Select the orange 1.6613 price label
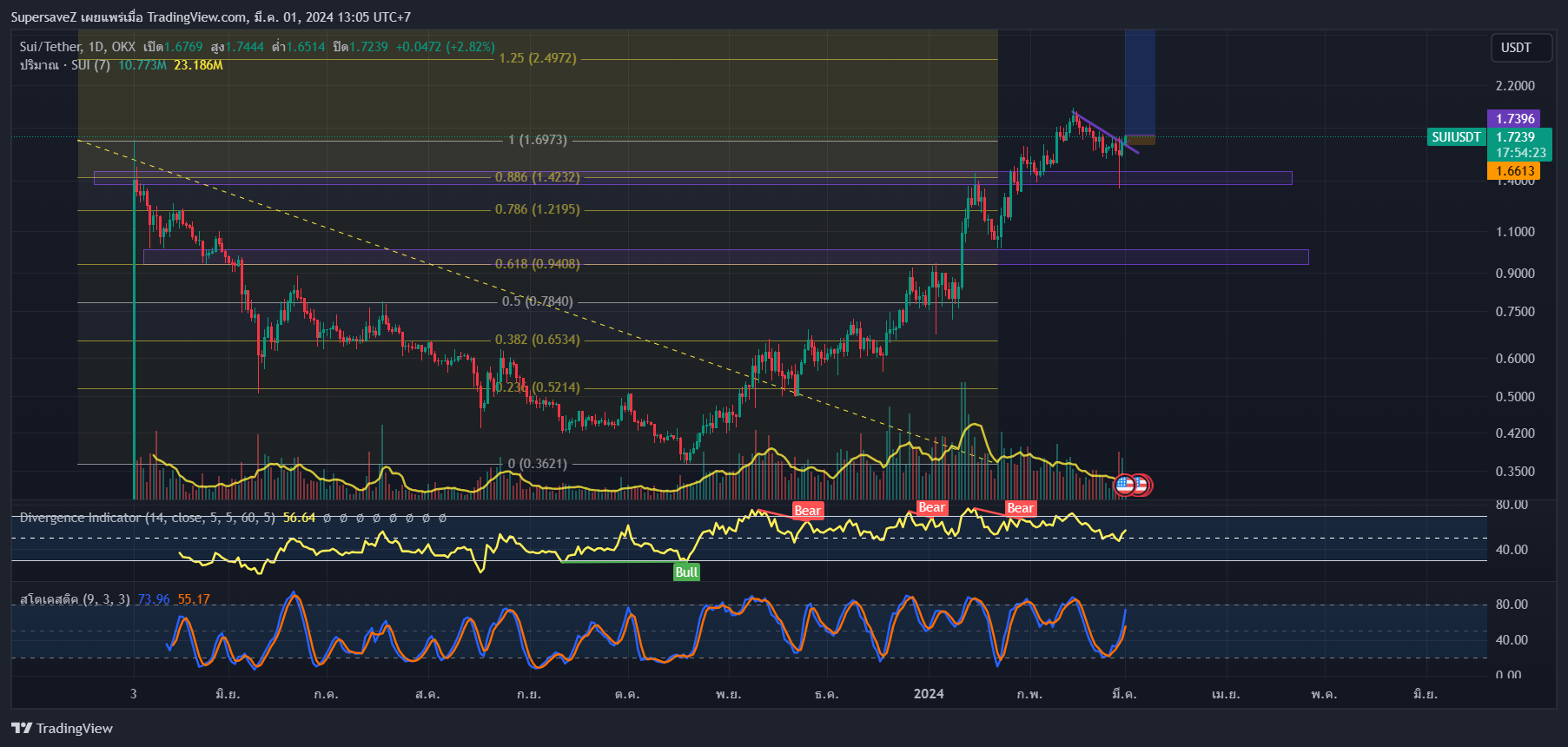This screenshot has width=1568, height=747. (x=1515, y=171)
